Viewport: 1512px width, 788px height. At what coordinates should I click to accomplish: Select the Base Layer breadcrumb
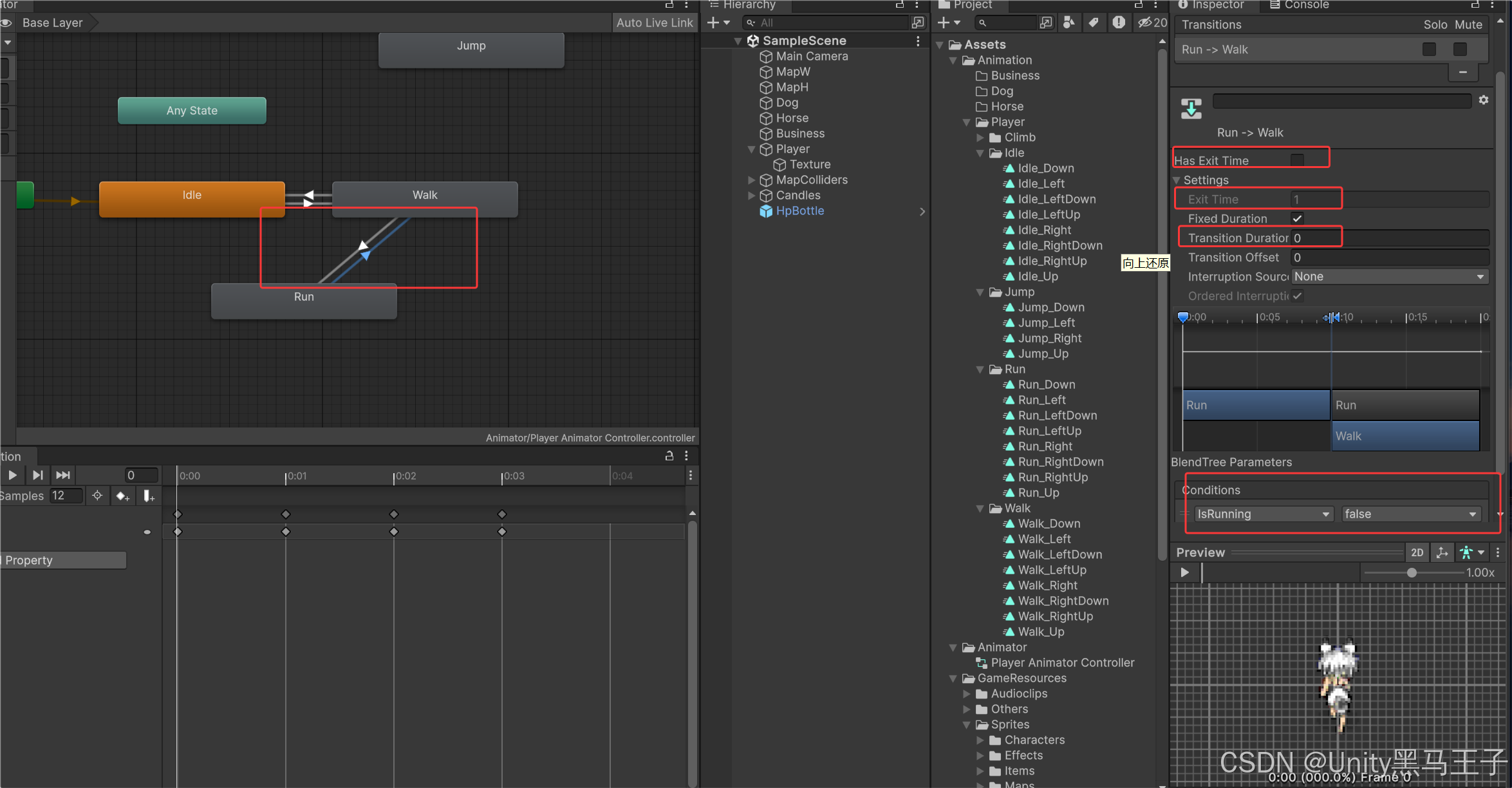(x=53, y=23)
